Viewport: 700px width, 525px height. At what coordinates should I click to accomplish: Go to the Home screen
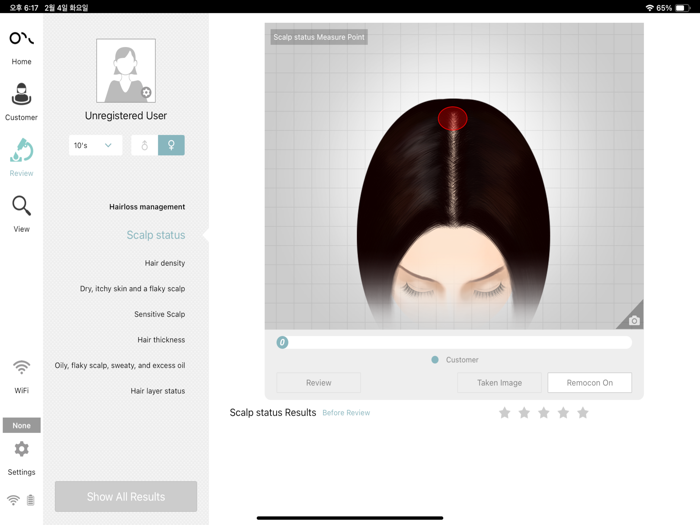[21, 47]
